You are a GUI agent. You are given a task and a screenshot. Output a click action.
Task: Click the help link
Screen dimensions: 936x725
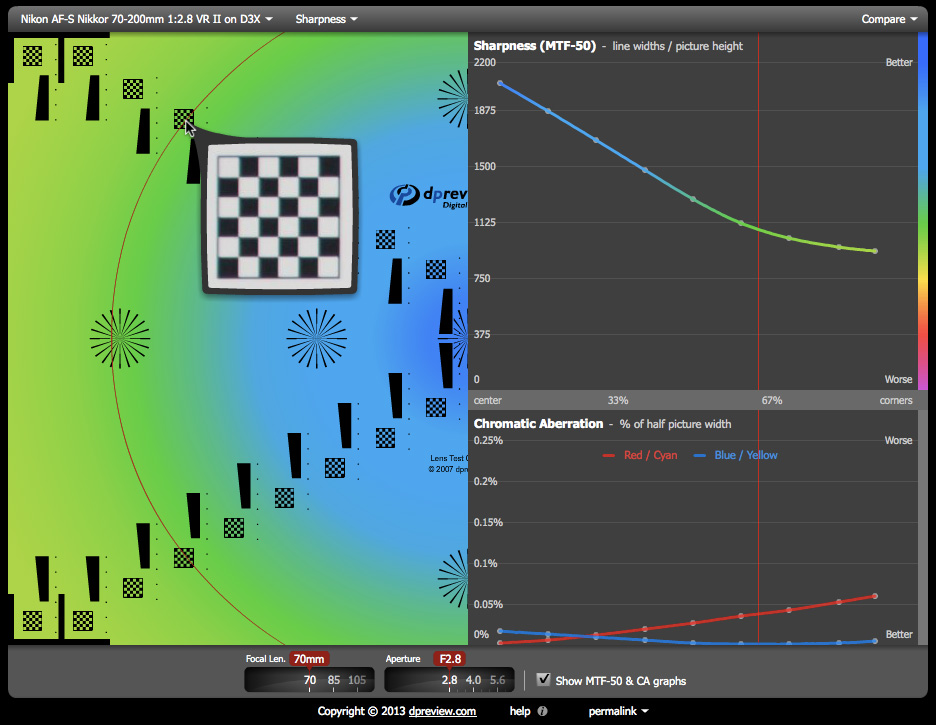(519, 711)
